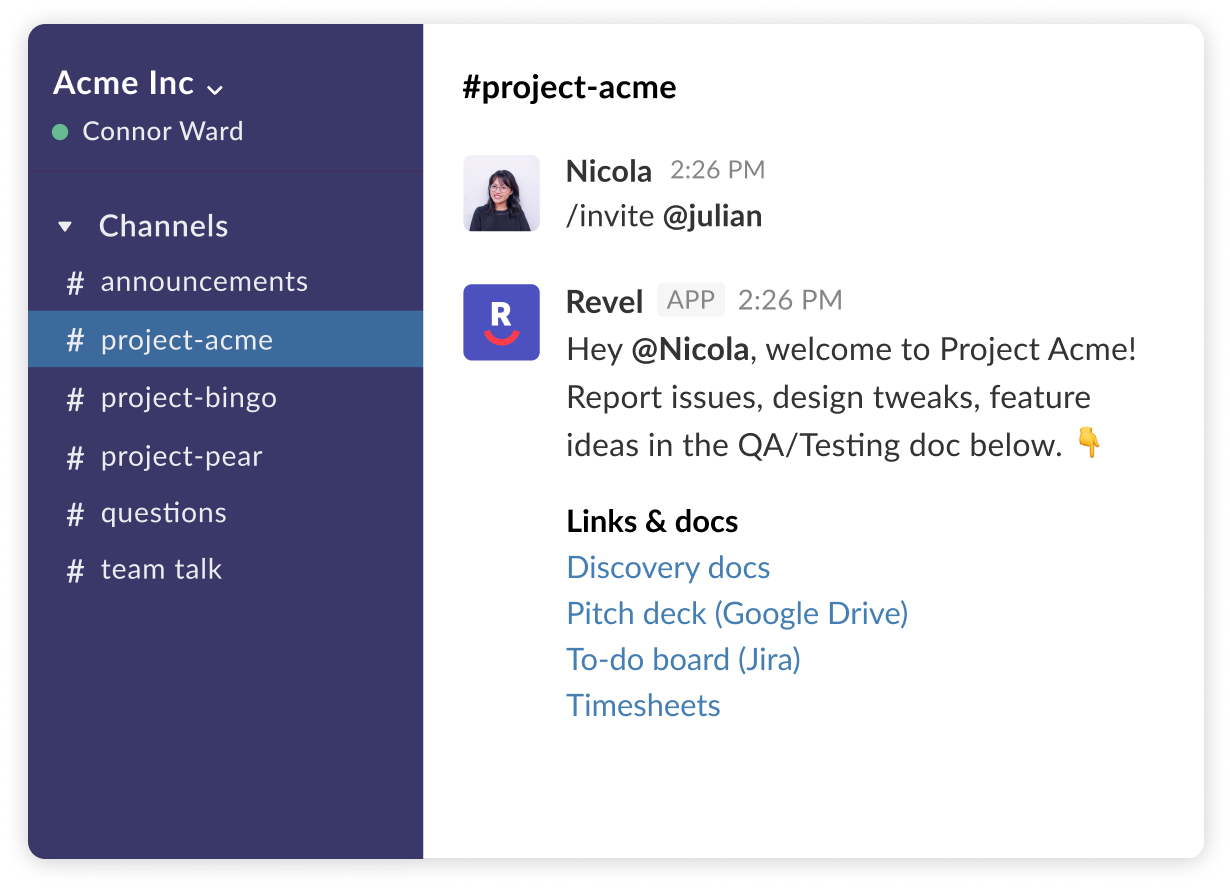Click the green online status dot
Screen dimensions: 1230x888
point(60,132)
